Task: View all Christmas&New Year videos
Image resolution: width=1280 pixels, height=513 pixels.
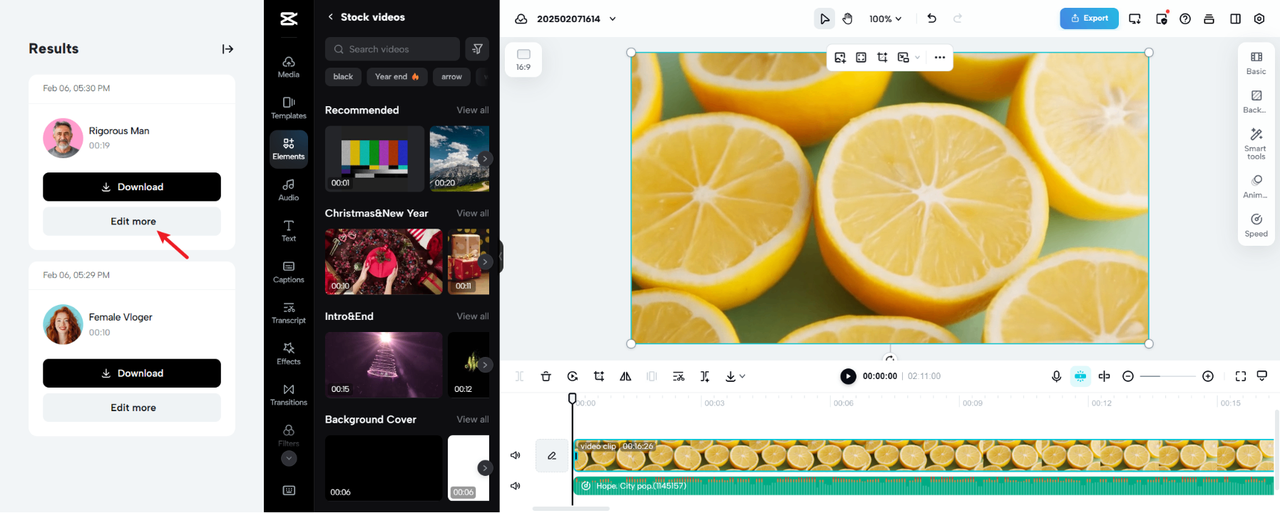Action: 473,213
